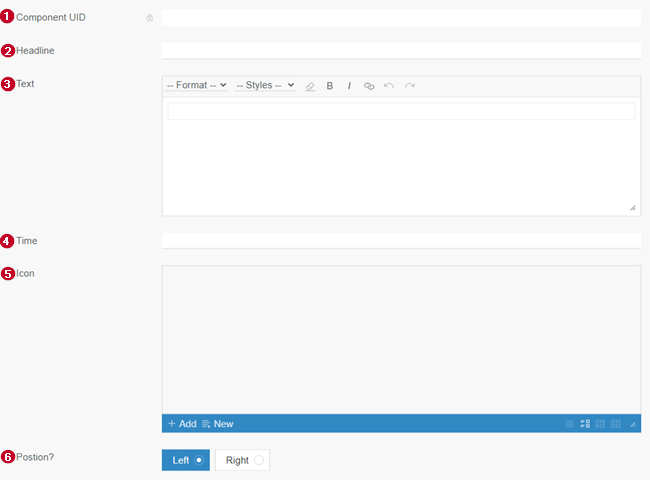Focus the Component UID input field
This screenshot has width=650, height=480.
coord(401,18)
